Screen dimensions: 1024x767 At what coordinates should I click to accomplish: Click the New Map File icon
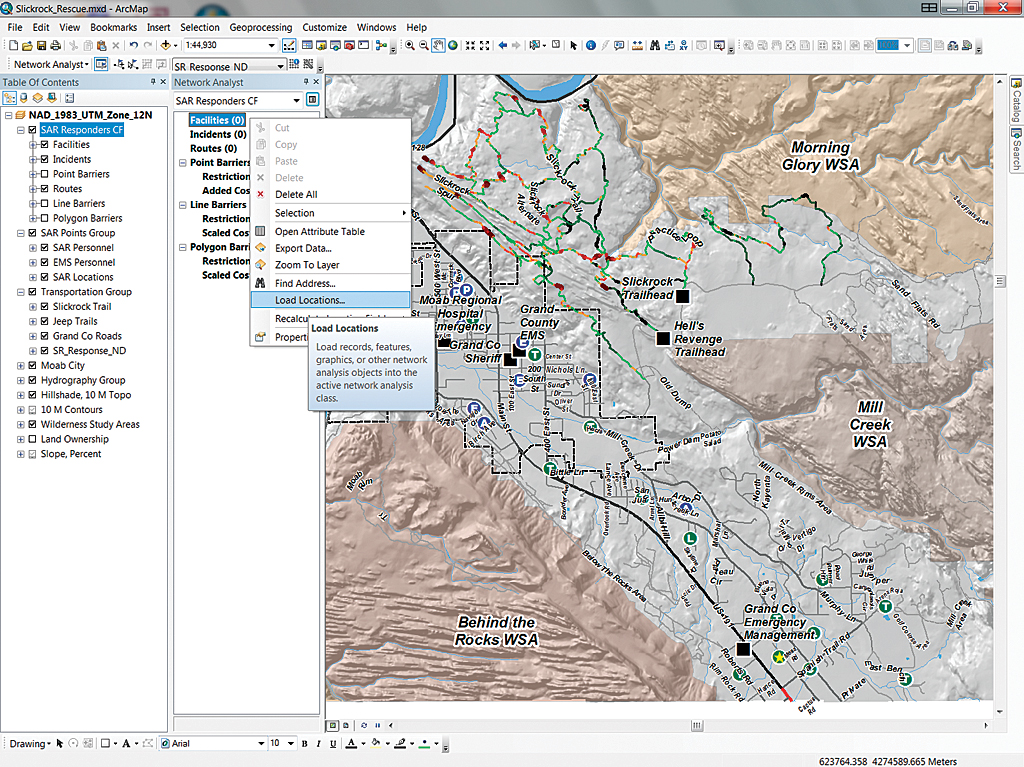click(x=13, y=46)
